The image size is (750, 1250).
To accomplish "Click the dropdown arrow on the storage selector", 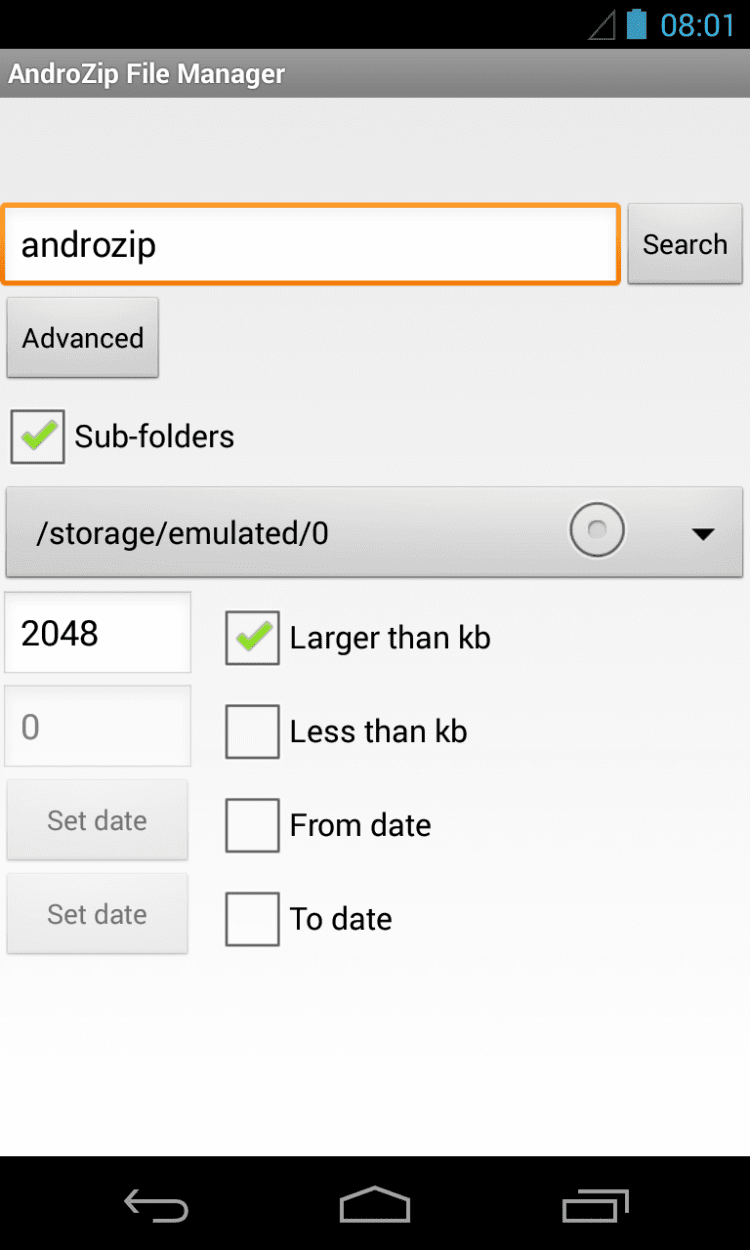I will pos(703,534).
